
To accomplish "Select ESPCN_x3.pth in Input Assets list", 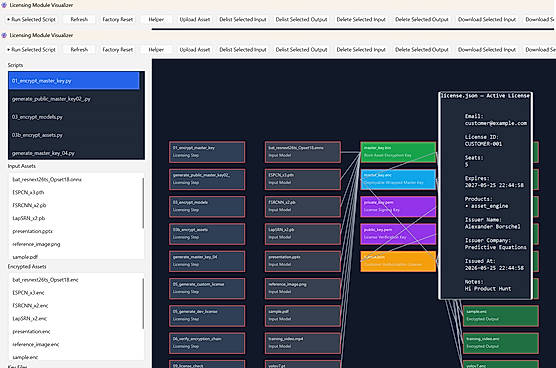I will pos(75,193).
